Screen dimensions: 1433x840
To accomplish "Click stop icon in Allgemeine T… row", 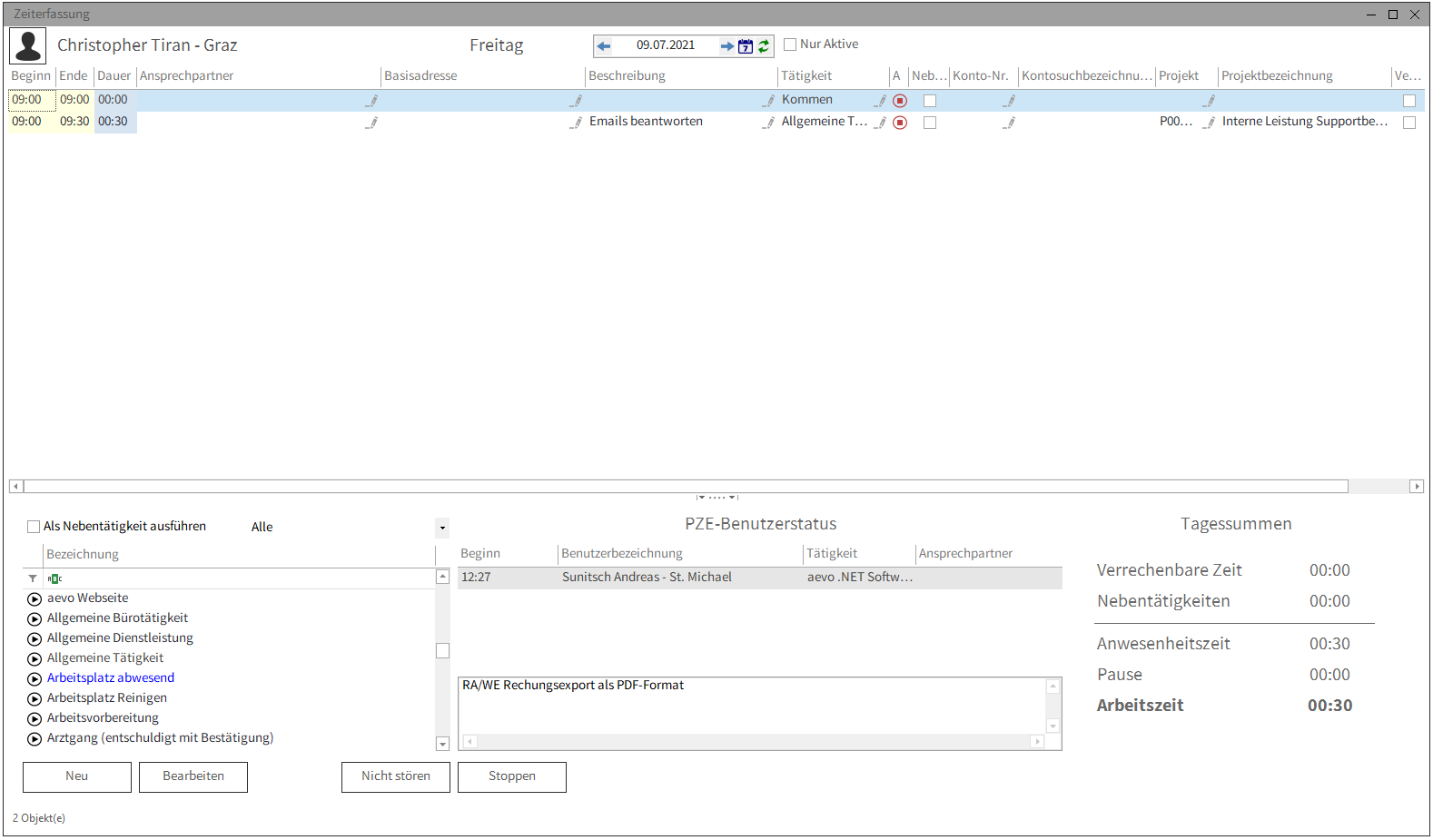I will point(900,123).
